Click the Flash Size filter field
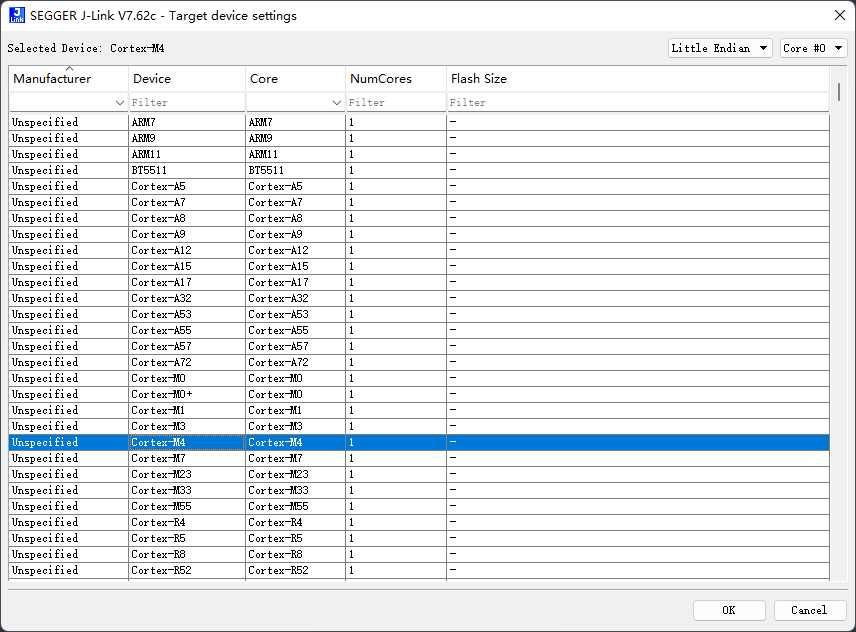 pos(637,102)
